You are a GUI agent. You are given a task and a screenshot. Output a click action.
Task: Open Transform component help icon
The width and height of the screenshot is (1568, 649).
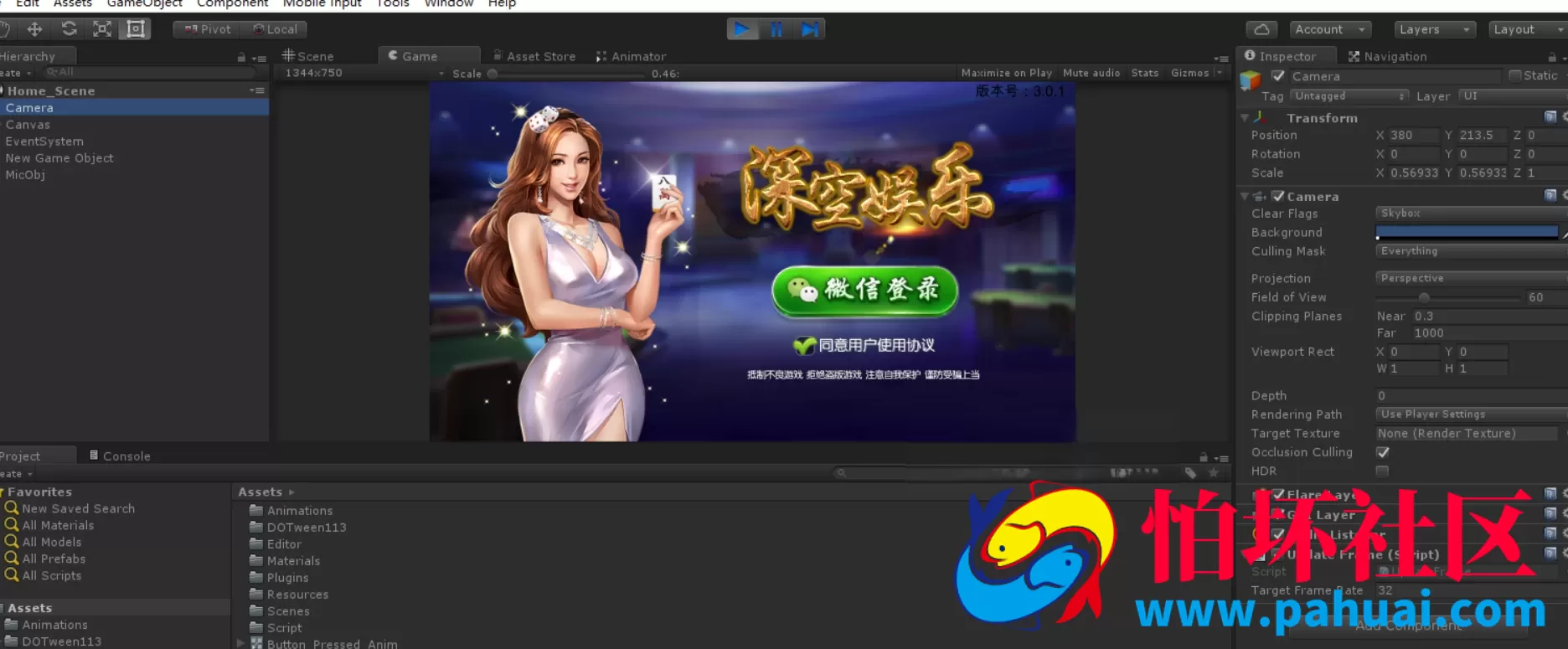tap(1550, 117)
